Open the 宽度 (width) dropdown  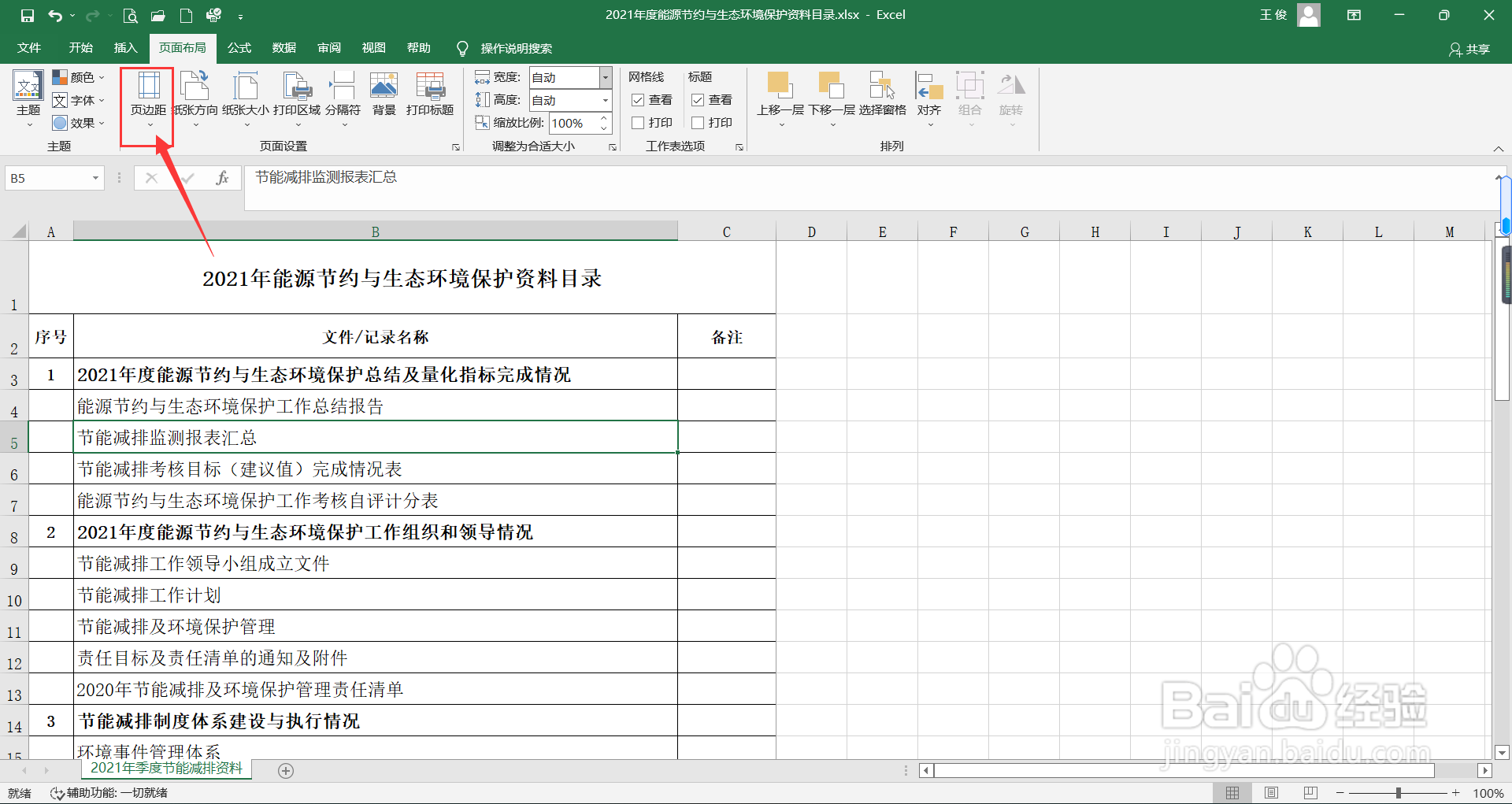tap(605, 77)
